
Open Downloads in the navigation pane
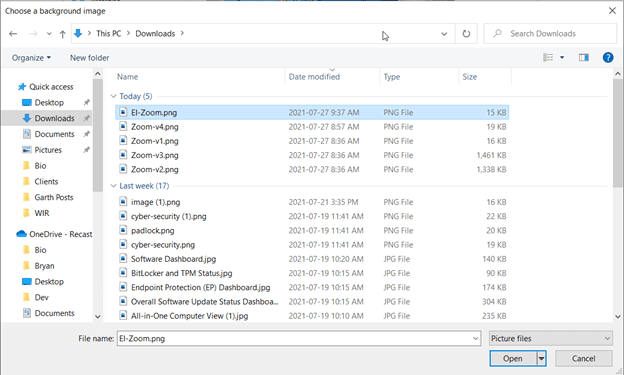pyautogui.click(x=54, y=118)
